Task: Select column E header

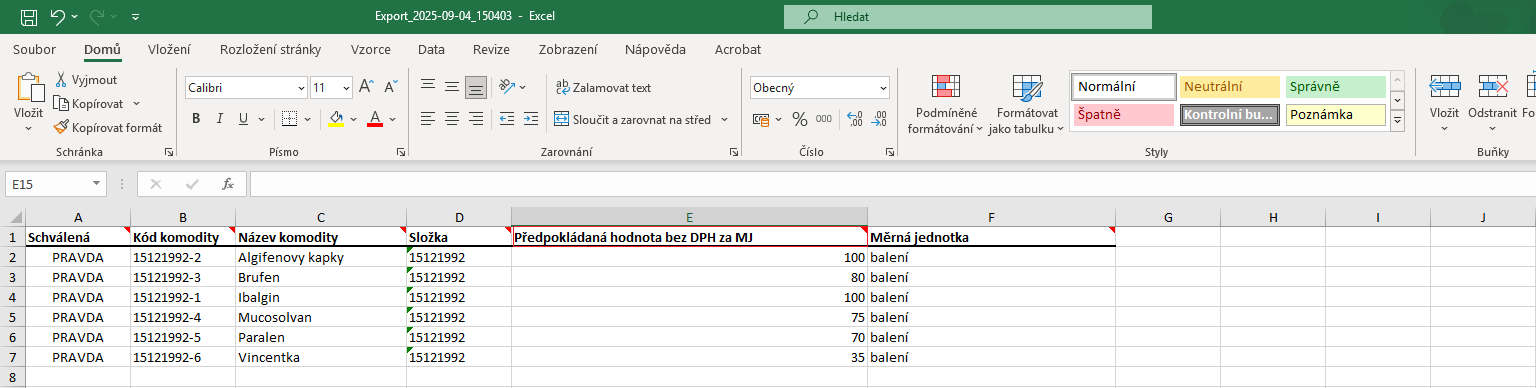Action: [689, 217]
